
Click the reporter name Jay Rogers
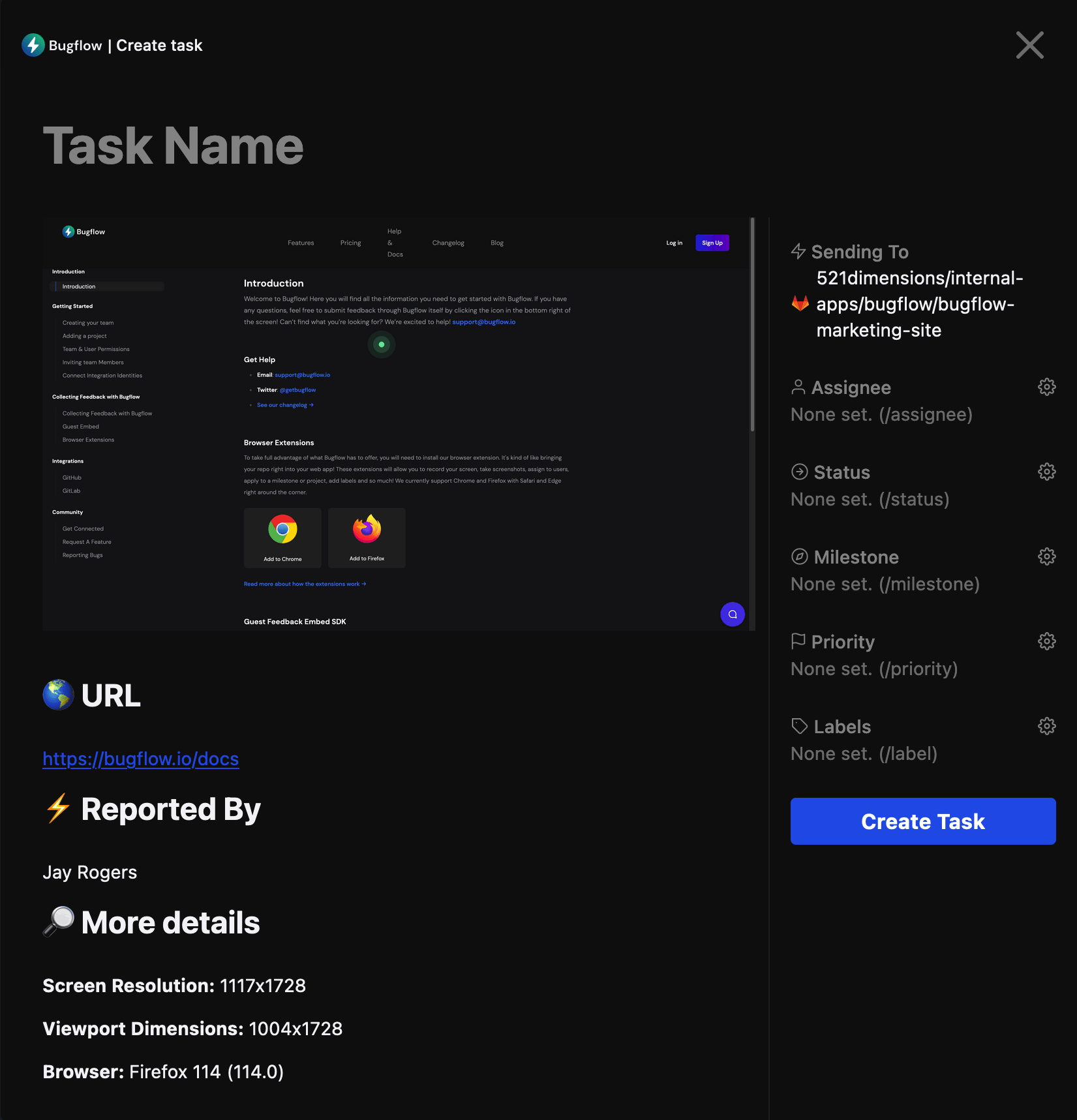click(90, 872)
